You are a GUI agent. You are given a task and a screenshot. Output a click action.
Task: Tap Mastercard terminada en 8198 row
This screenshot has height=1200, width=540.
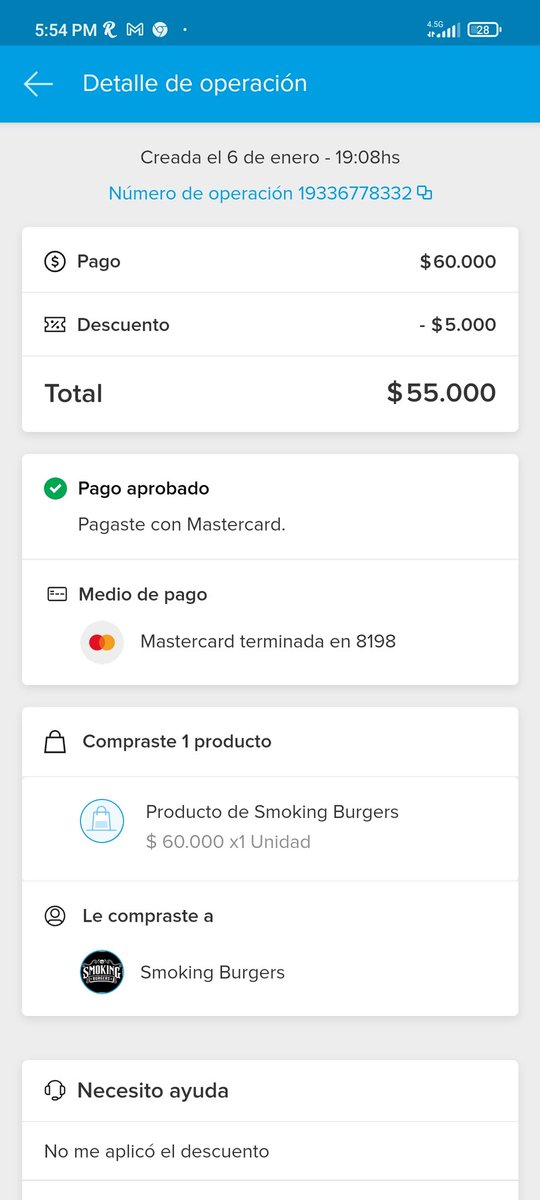tap(270, 642)
